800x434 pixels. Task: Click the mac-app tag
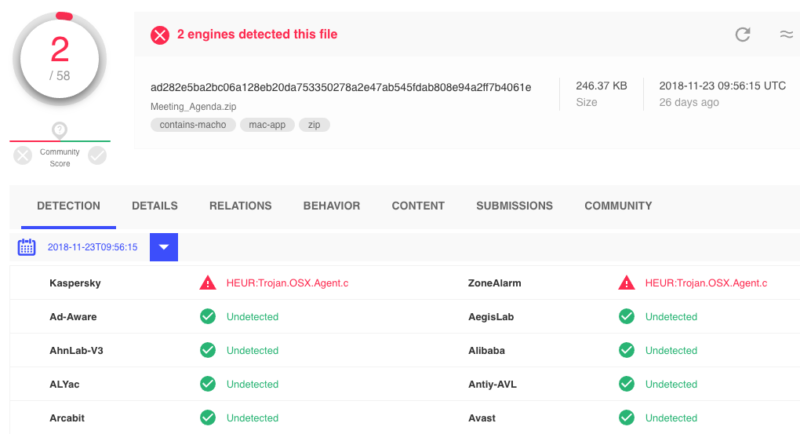tap(267, 125)
